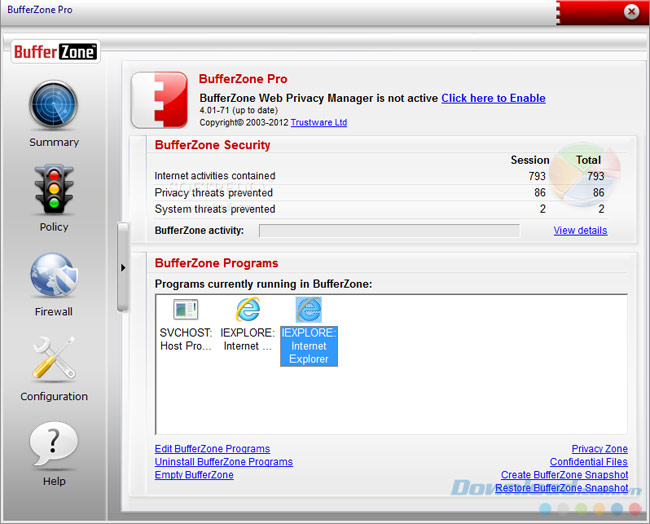Open Edit BufferZone Programs link
This screenshot has height=524, width=650.
(212, 449)
